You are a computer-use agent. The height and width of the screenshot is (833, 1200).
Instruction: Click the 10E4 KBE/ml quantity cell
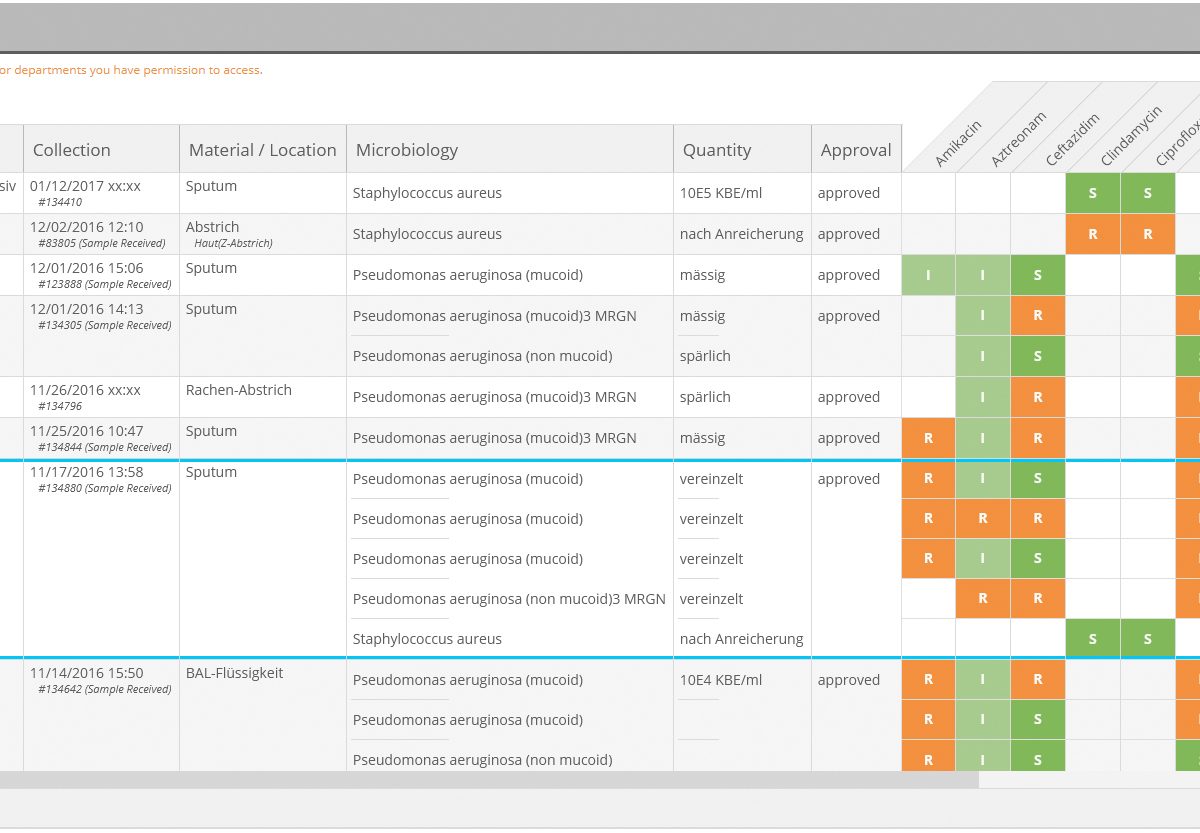(720, 680)
